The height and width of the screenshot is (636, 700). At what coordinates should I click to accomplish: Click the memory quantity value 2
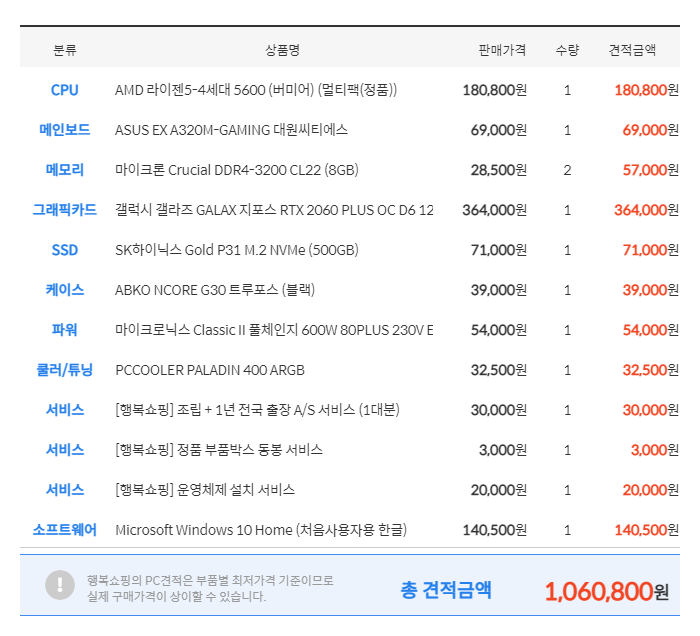[567, 170]
